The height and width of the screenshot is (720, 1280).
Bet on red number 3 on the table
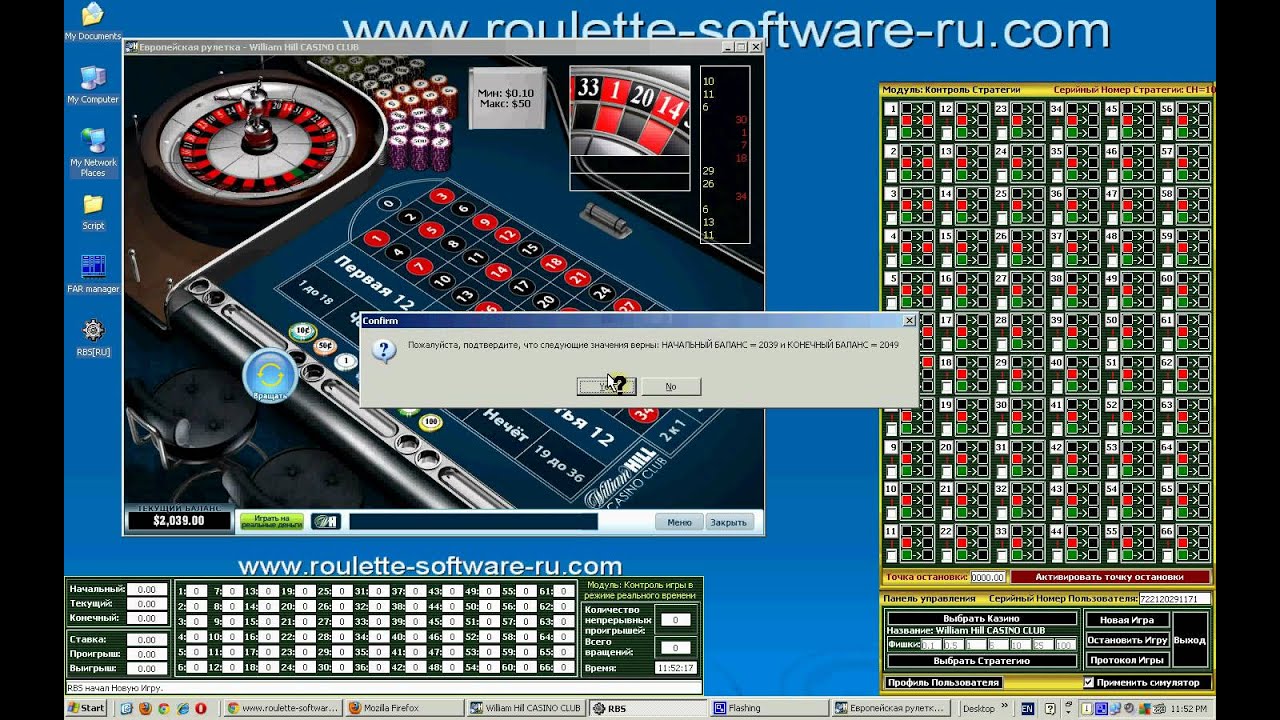(441, 196)
